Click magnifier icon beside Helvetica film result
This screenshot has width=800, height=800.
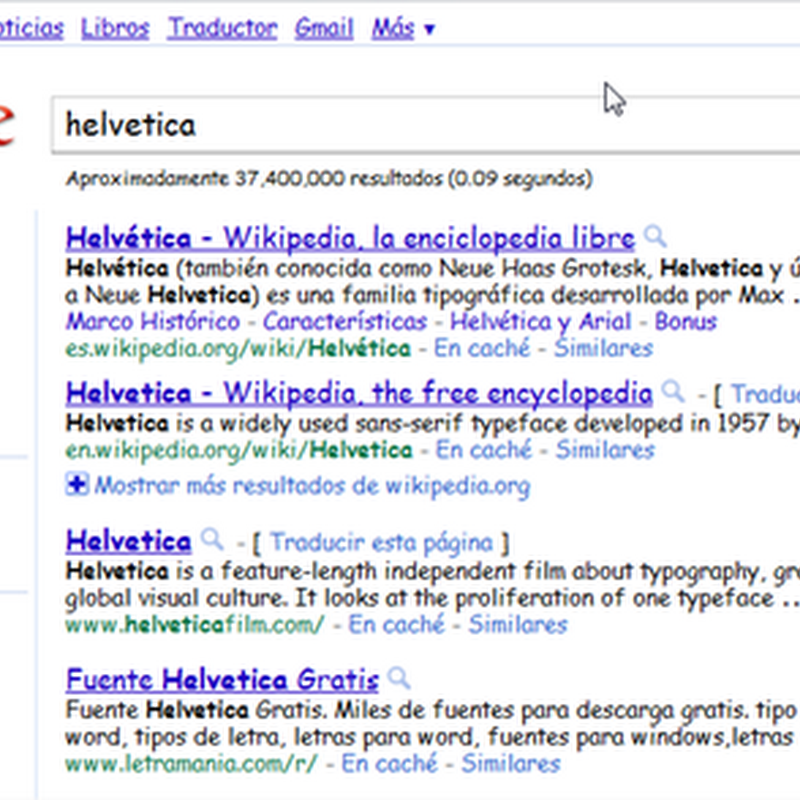point(211,540)
